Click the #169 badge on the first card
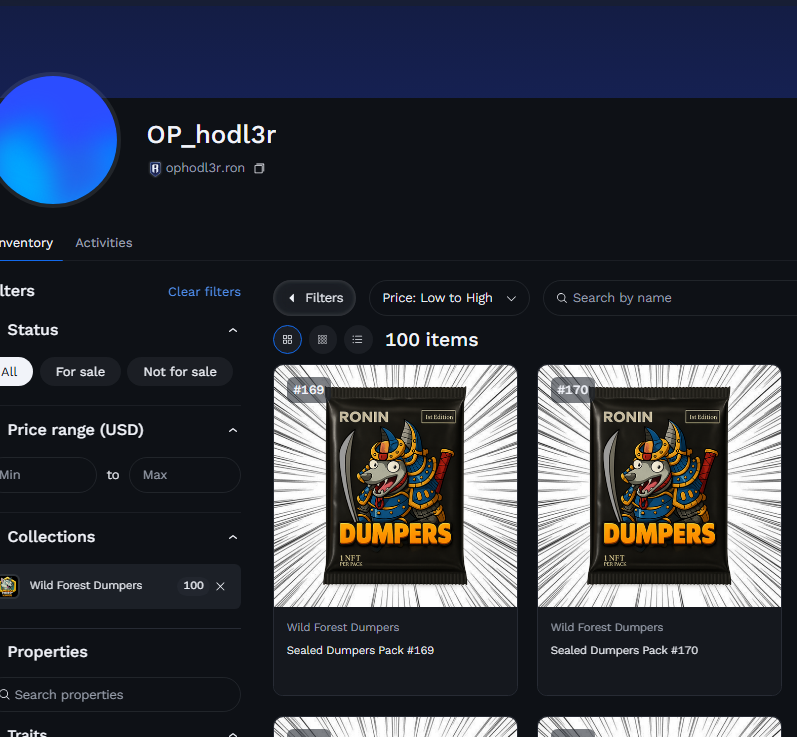The height and width of the screenshot is (737, 797). (x=309, y=390)
